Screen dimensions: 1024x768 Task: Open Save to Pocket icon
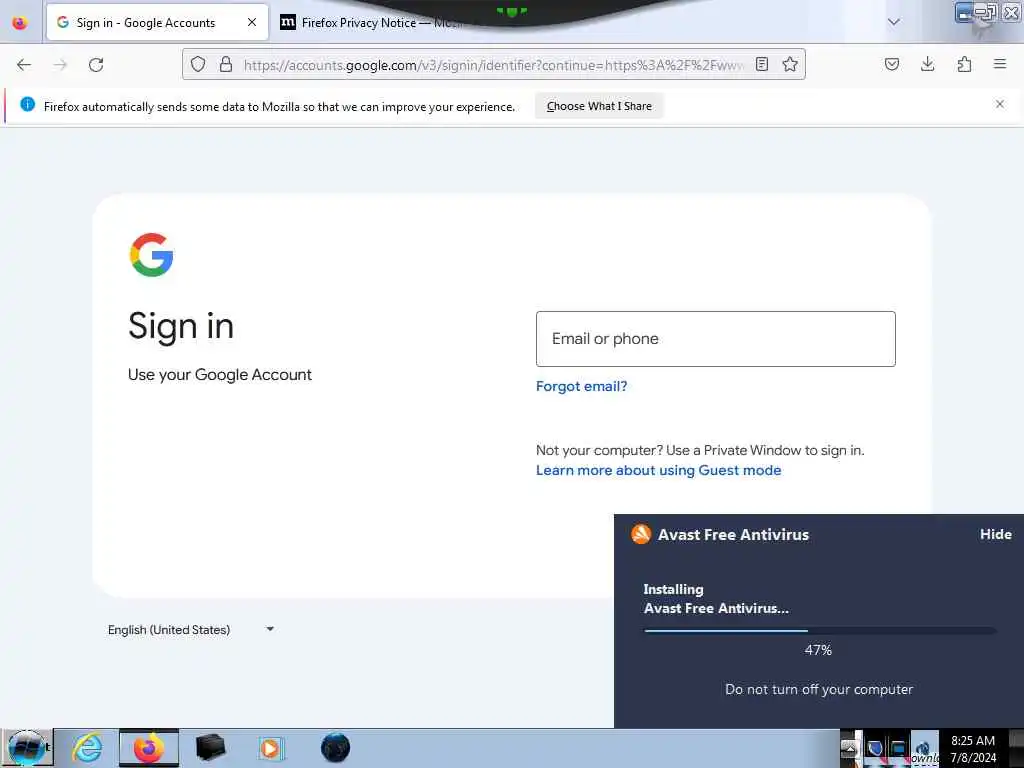coord(891,64)
